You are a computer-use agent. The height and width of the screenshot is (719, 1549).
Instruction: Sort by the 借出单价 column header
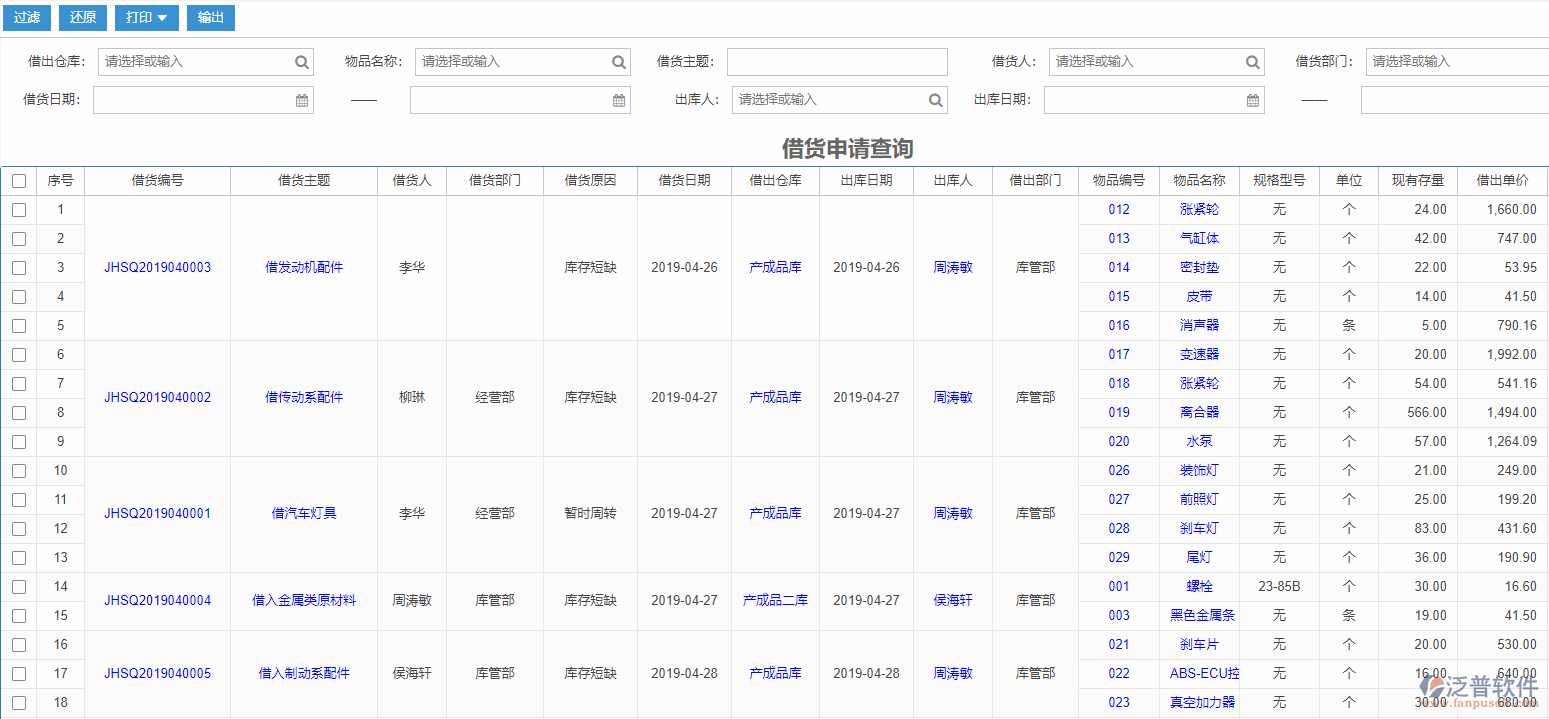coord(1502,181)
